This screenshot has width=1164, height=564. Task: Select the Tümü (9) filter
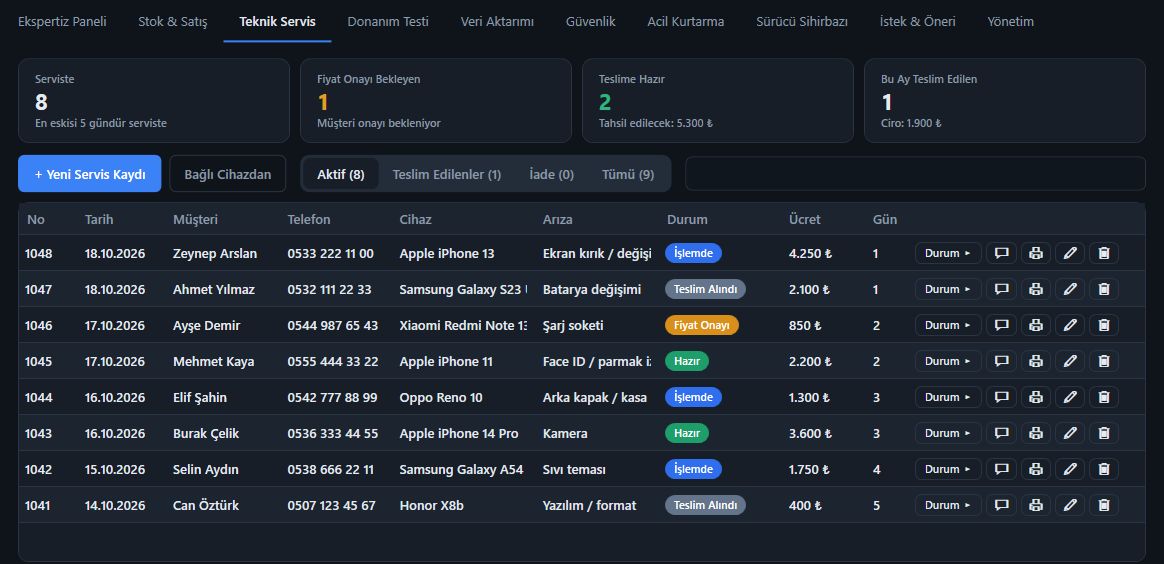point(628,174)
